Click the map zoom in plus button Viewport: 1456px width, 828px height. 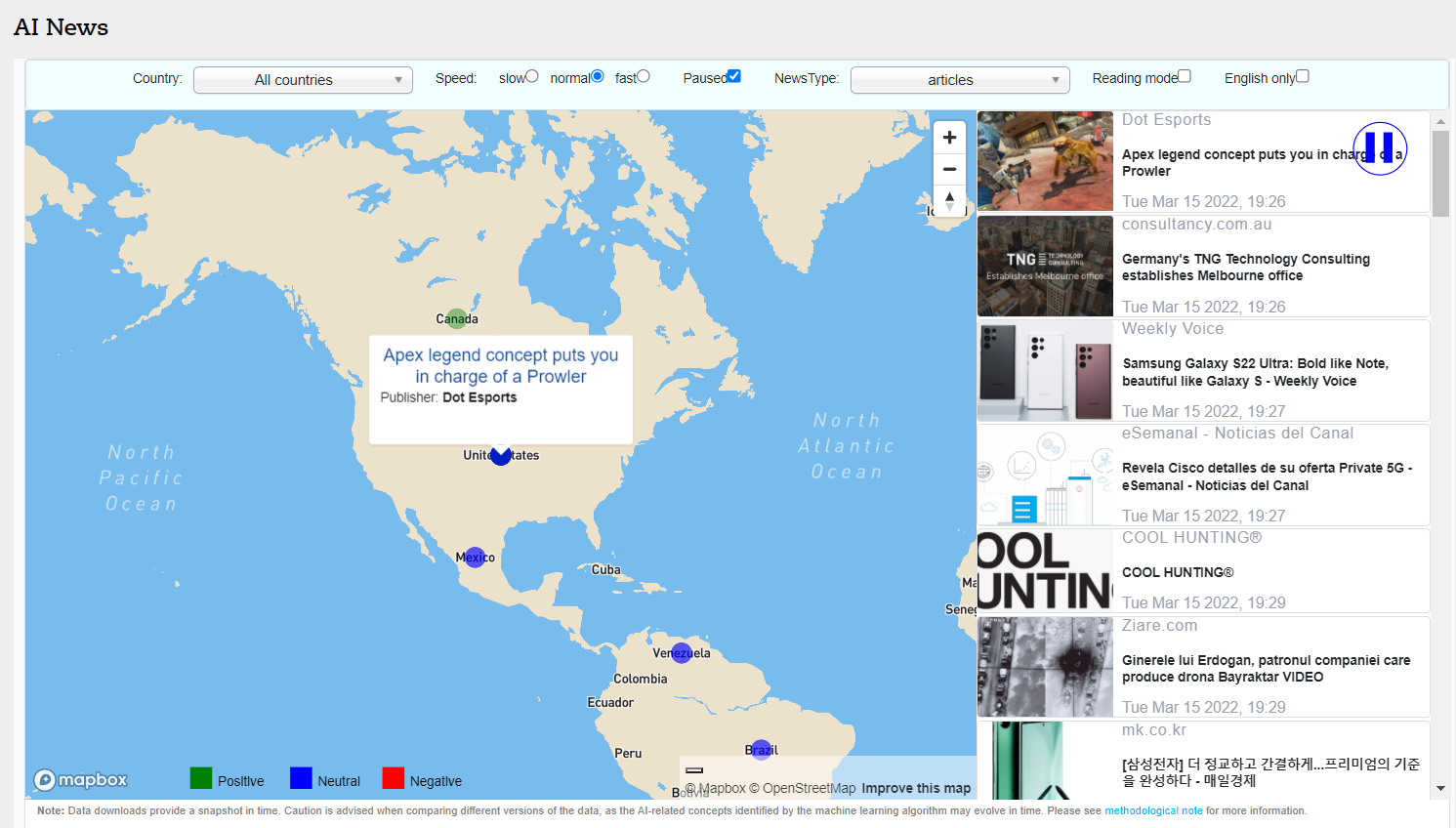(949, 138)
